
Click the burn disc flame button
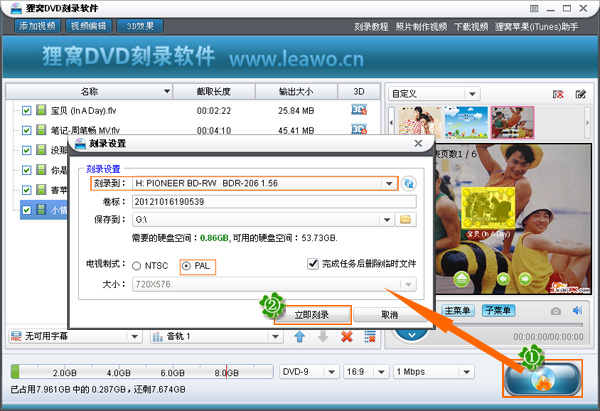click(543, 379)
